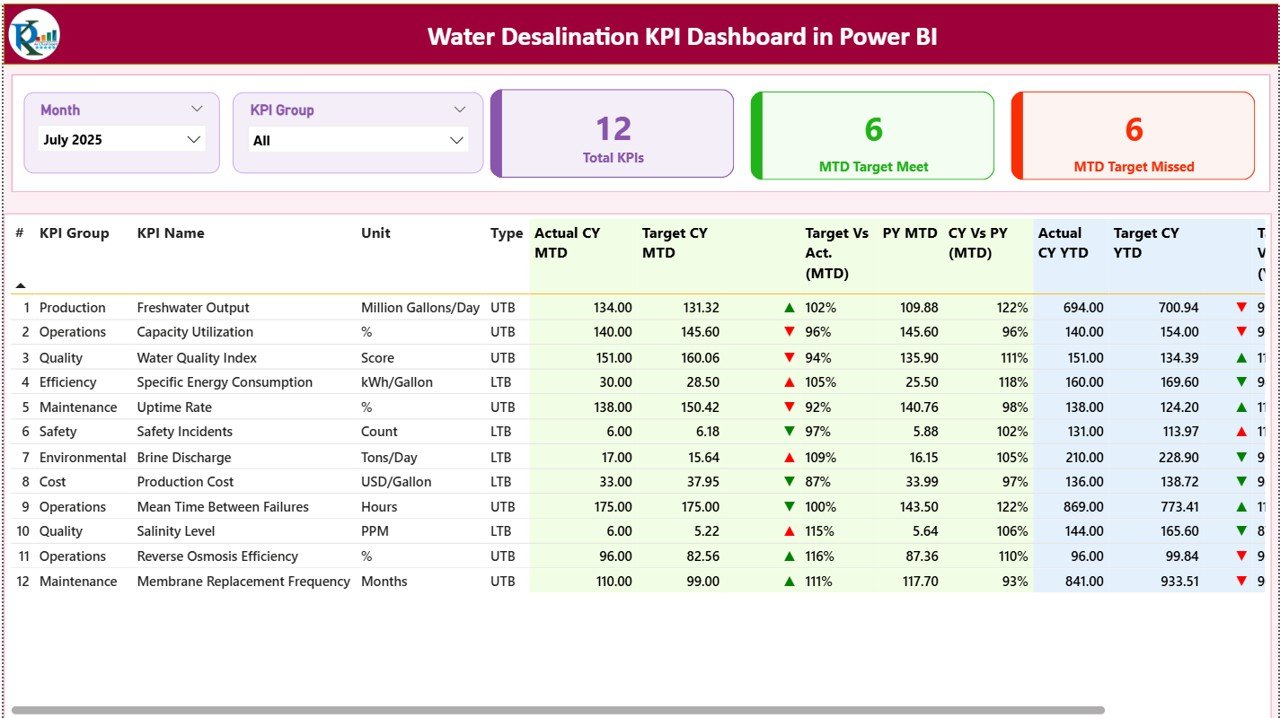Click the PY MTD column header
1280x718 pixels.
pos(908,233)
